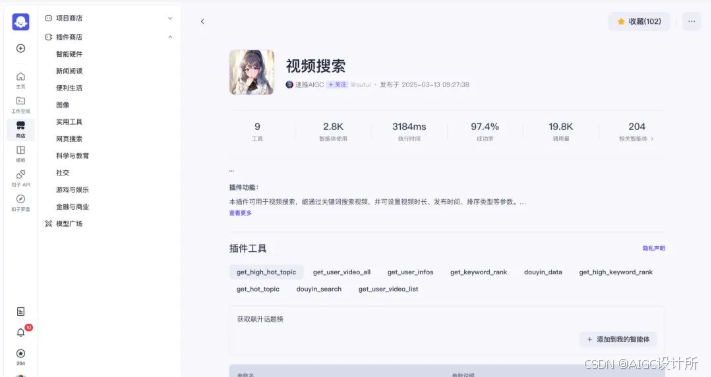Click the 204 related agents count
The width and height of the screenshot is (711, 377).
(x=637, y=127)
